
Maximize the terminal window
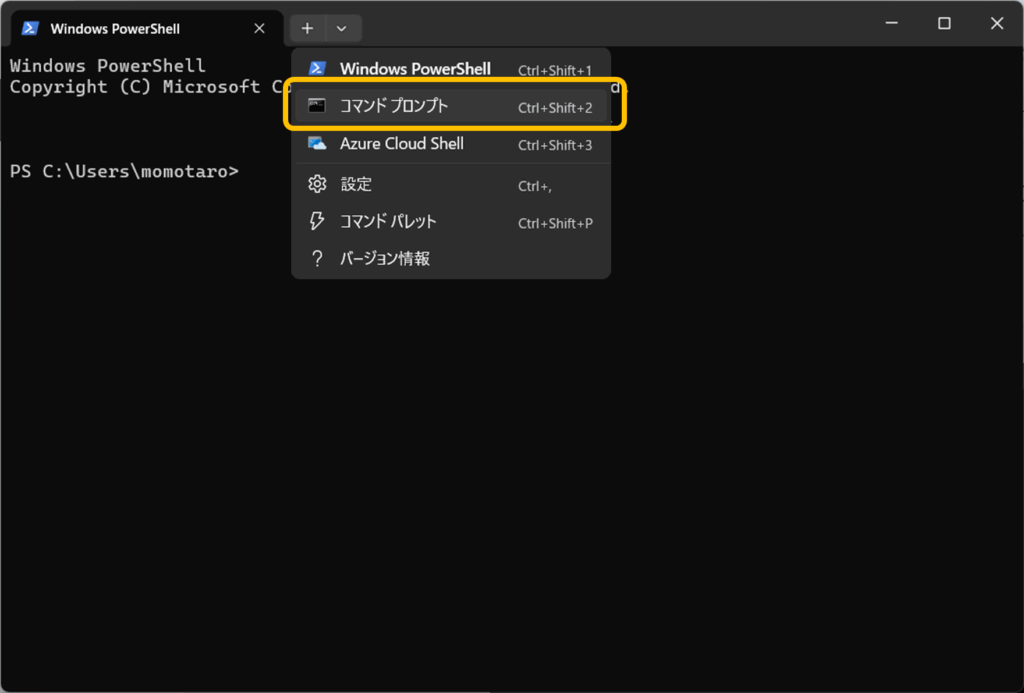(x=944, y=24)
